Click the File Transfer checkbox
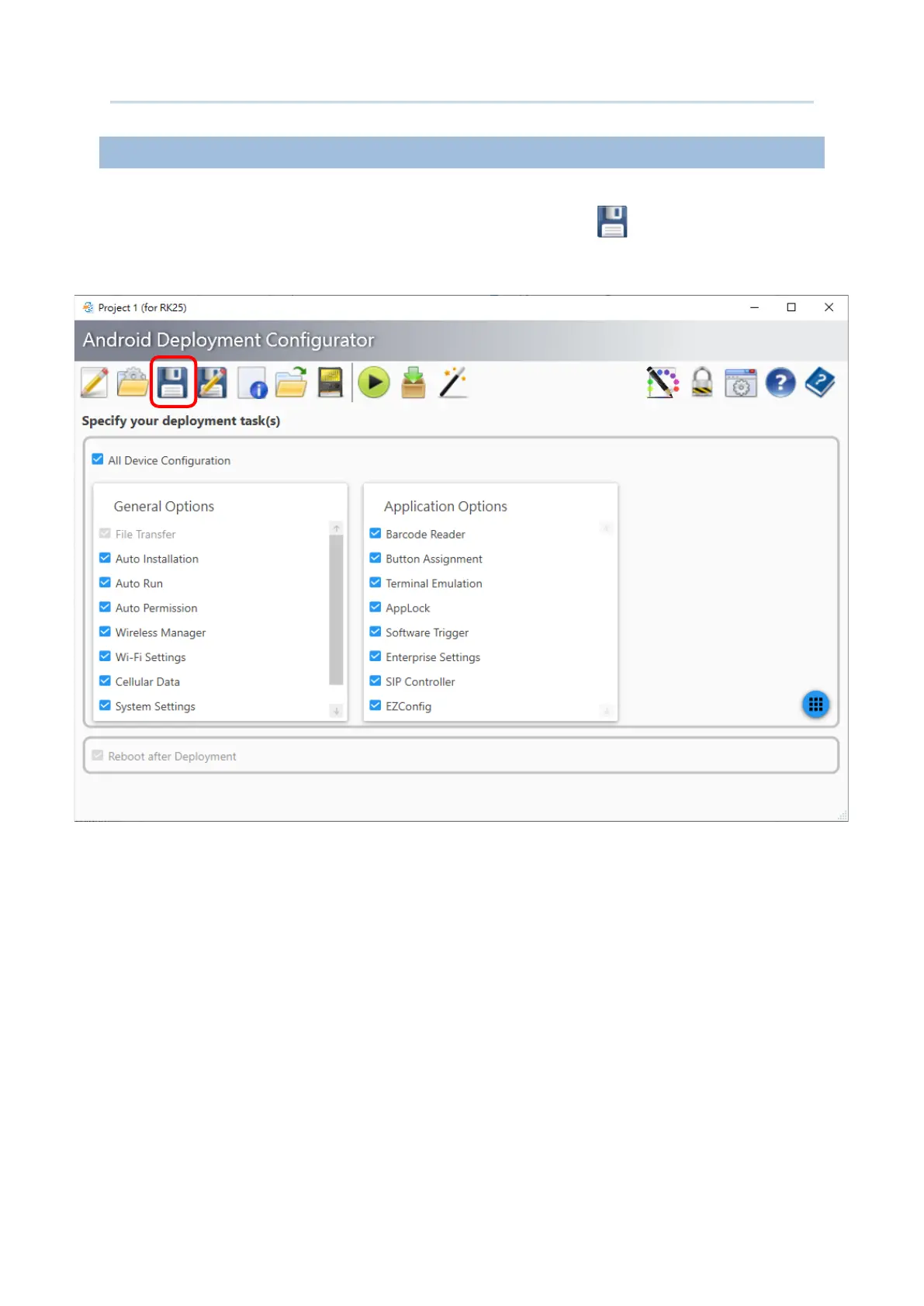924x1306 pixels. [x=105, y=533]
